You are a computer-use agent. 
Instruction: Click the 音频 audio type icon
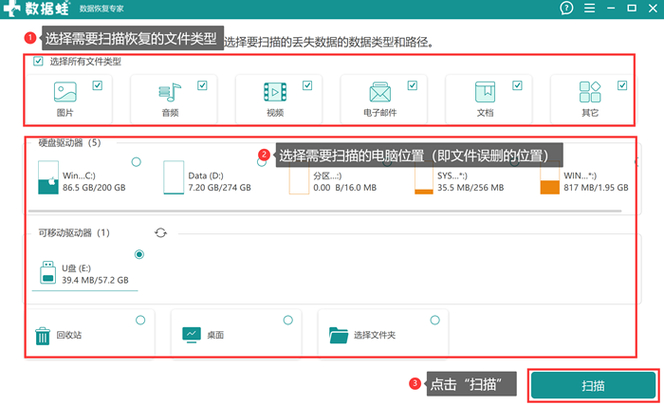[170, 92]
